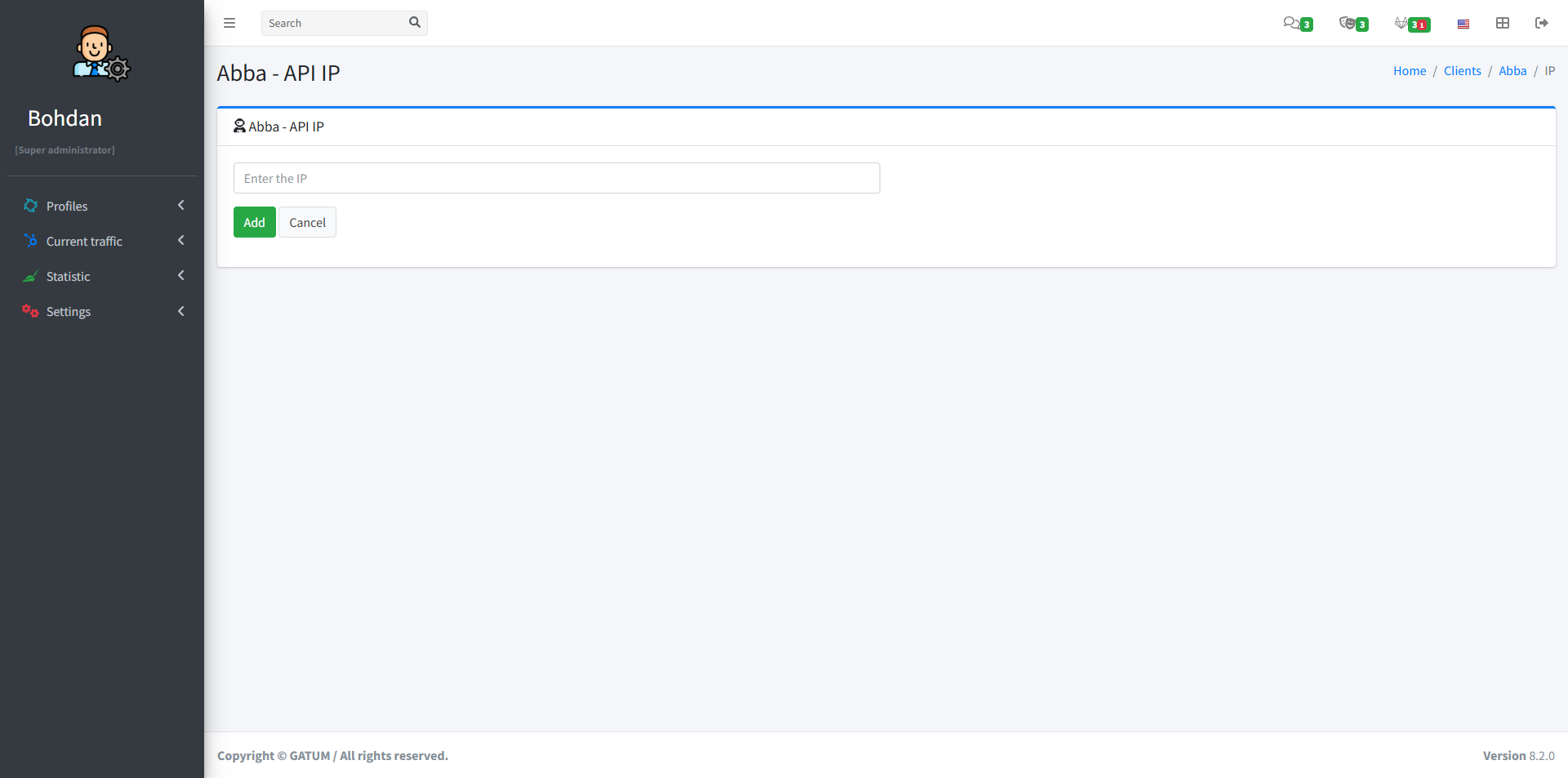1568x778 pixels.
Task: Click the theater masks notification icon
Action: tap(1348, 23)
